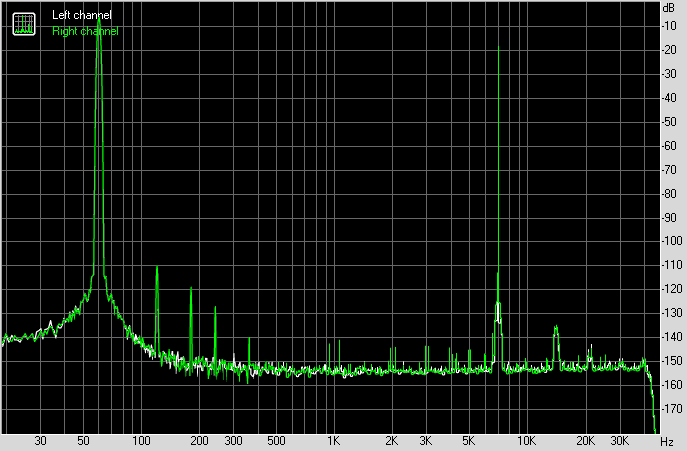
Task: Select the Right channel legend label
Action: [85, 31]
